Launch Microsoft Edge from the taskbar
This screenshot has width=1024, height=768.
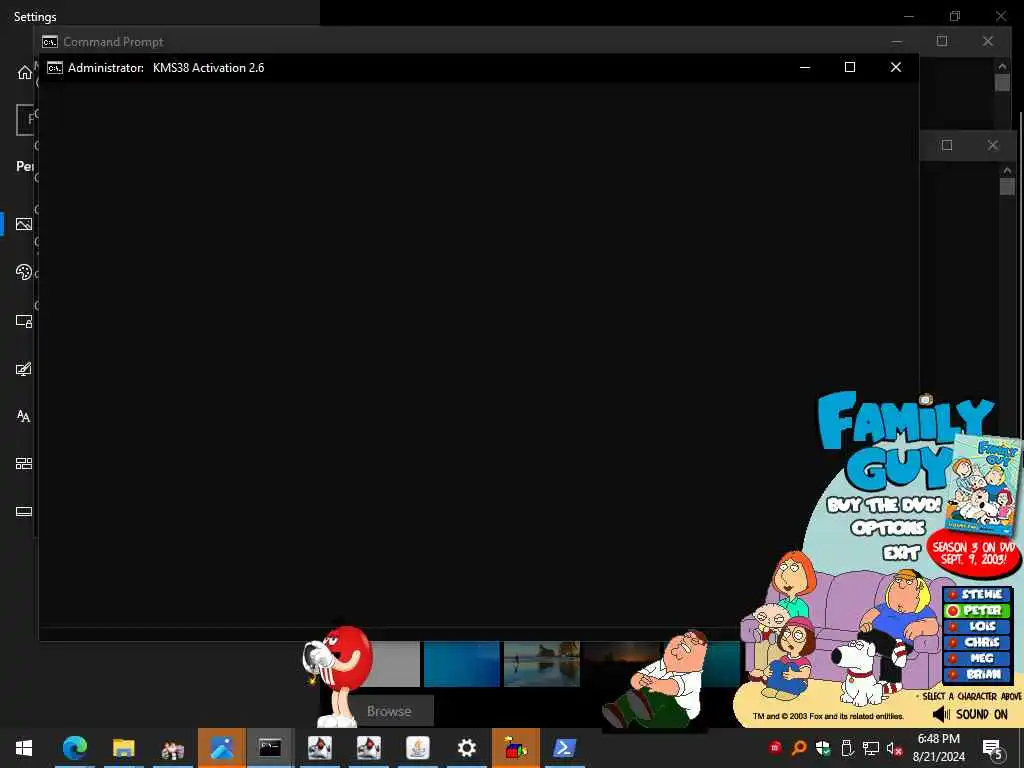(74, 748)
